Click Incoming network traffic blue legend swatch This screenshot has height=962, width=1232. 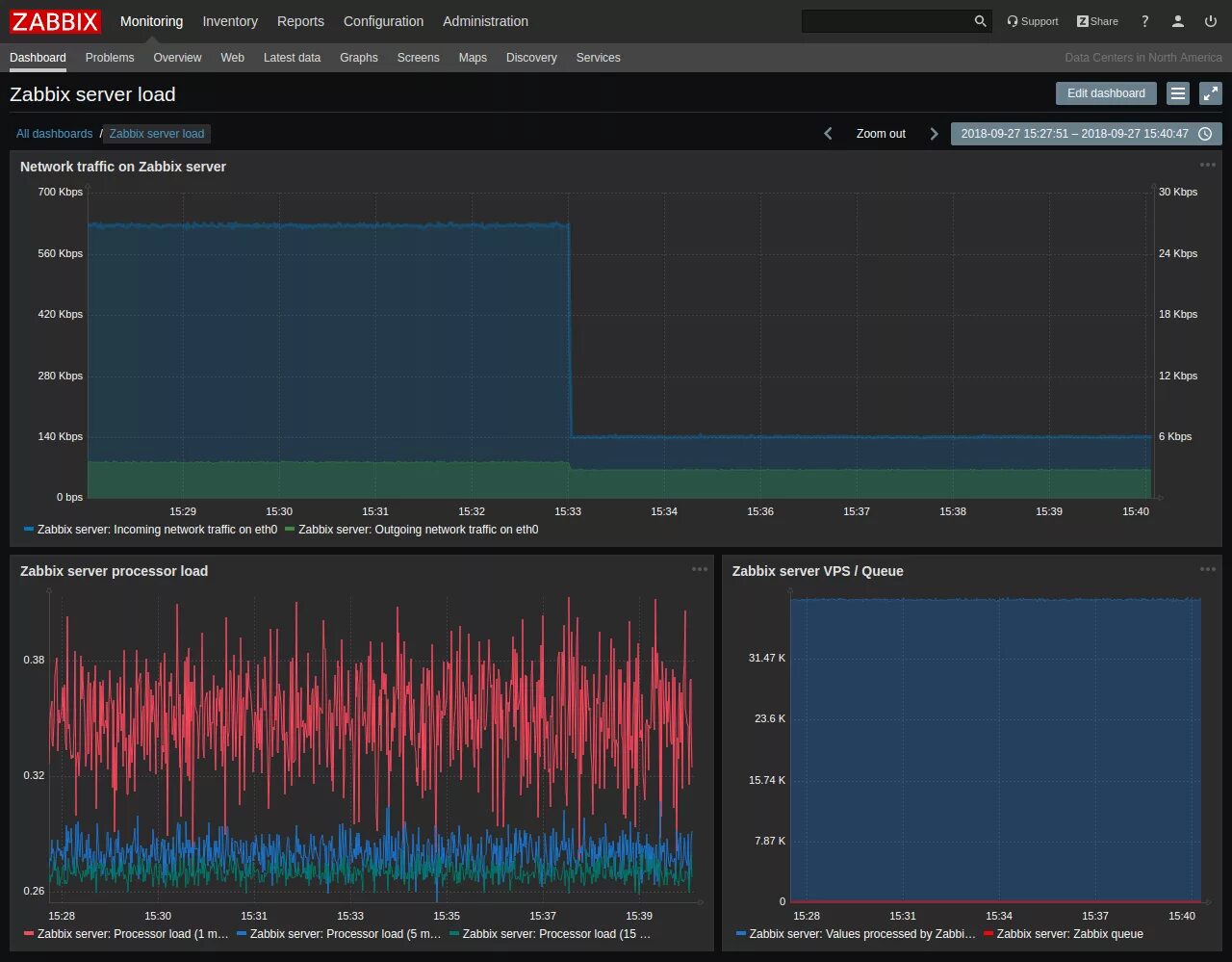pos(29,530)
